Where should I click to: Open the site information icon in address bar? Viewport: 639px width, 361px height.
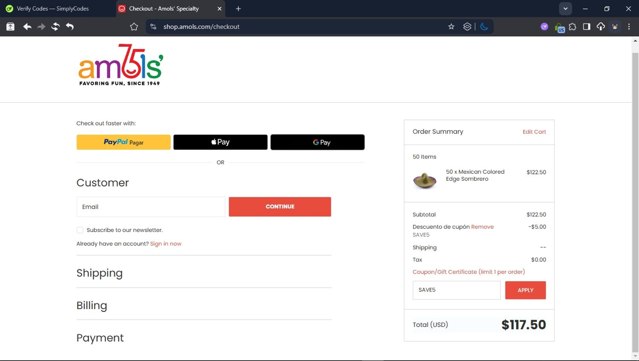pyautogui.click(x=153, y=26)
